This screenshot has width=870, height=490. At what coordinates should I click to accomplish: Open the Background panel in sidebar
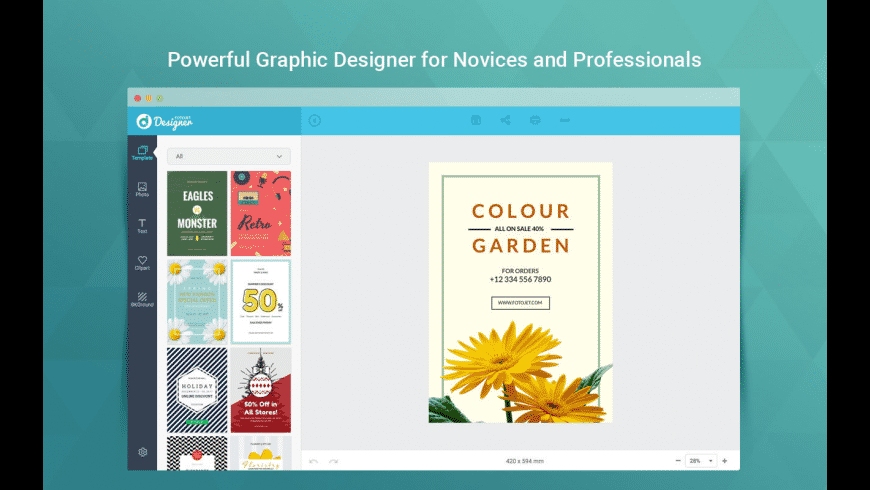click(142, 299)
